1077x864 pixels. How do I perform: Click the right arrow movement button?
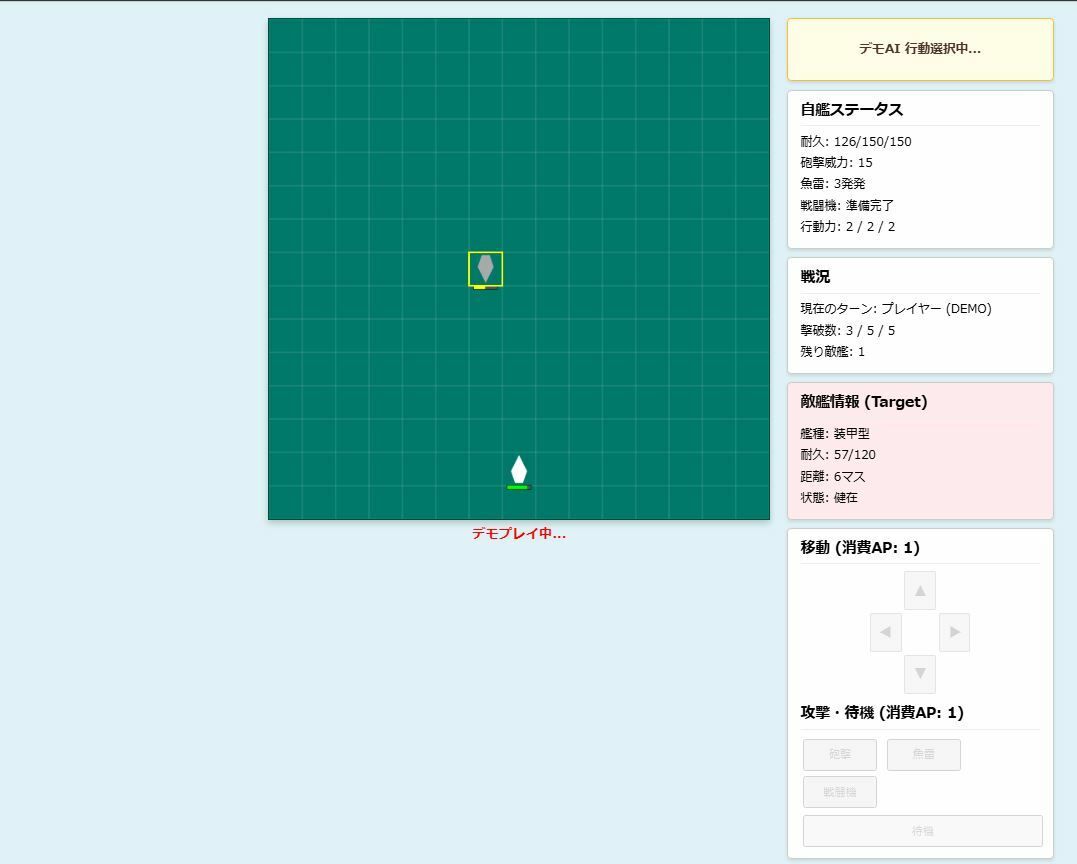(x=954, y=632)
